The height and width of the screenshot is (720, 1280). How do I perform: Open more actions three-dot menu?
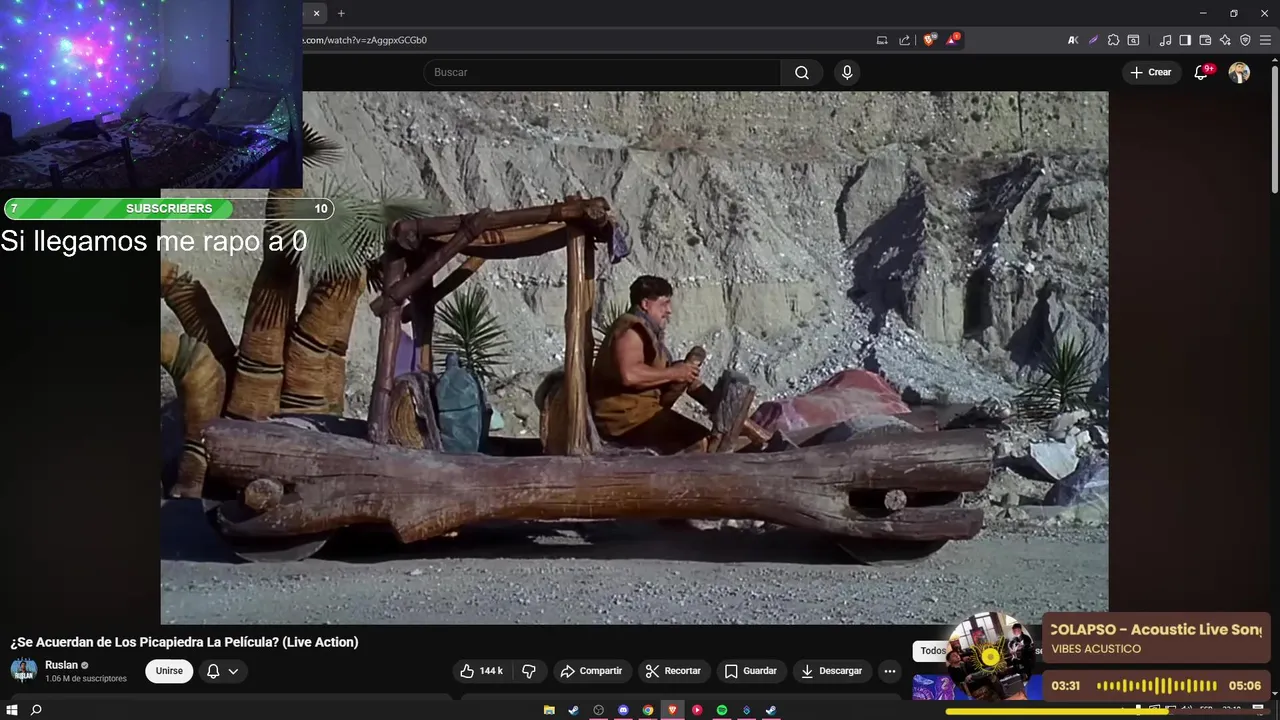[x=890, y=671]
